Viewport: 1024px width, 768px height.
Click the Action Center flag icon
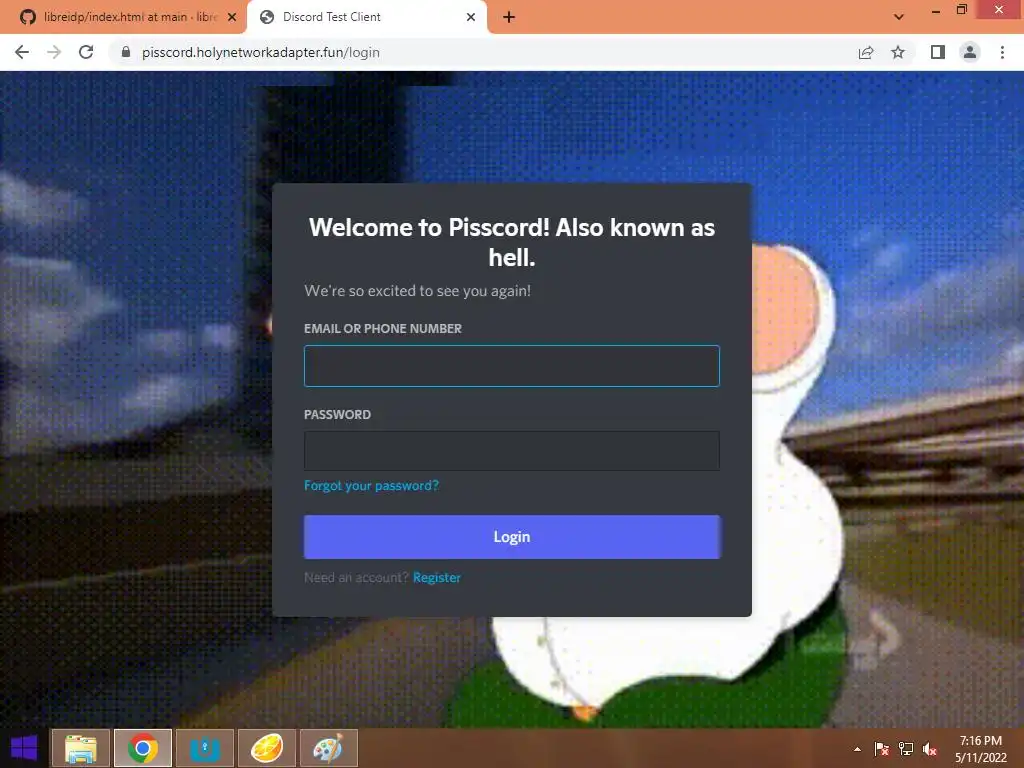point(882,749)
